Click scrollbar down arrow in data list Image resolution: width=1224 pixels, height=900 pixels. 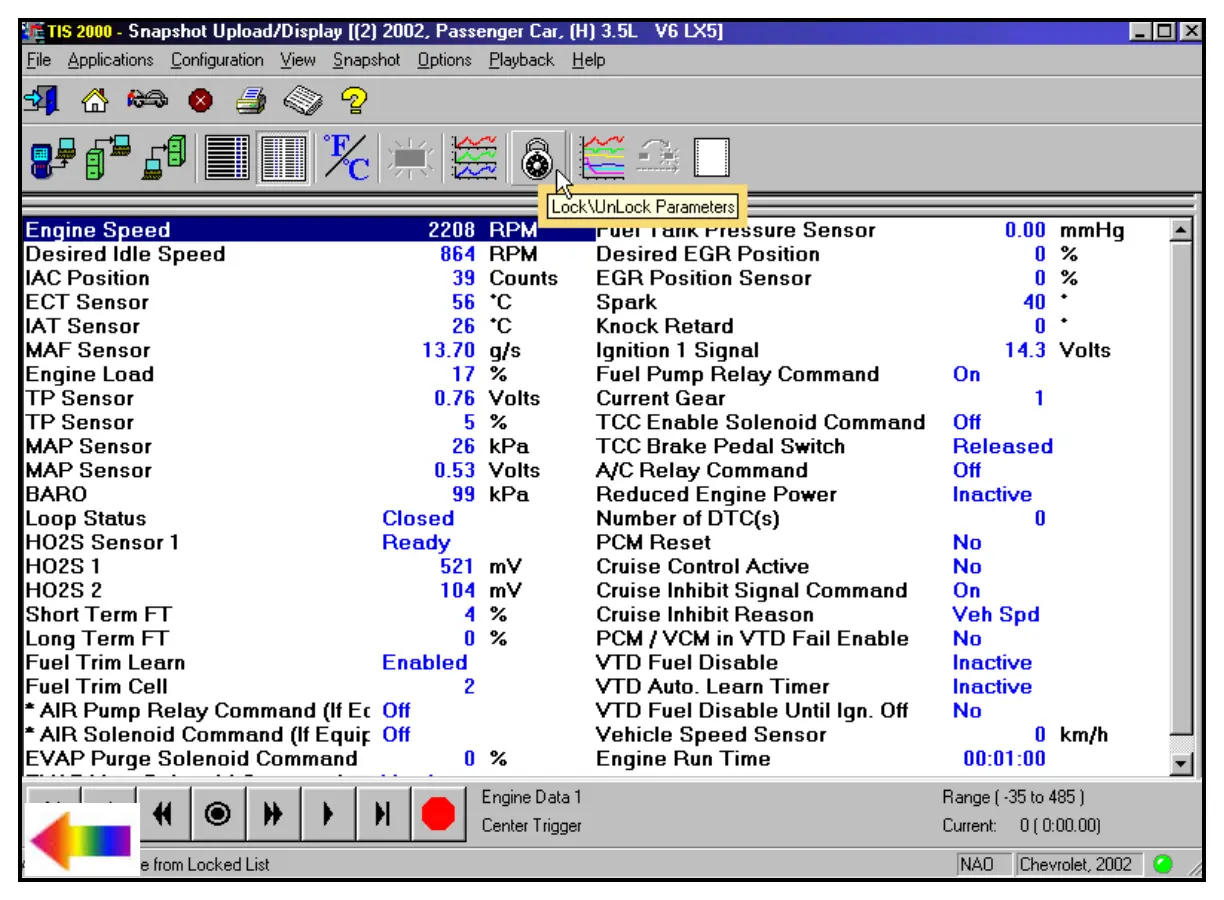(x=1181, y=764)
